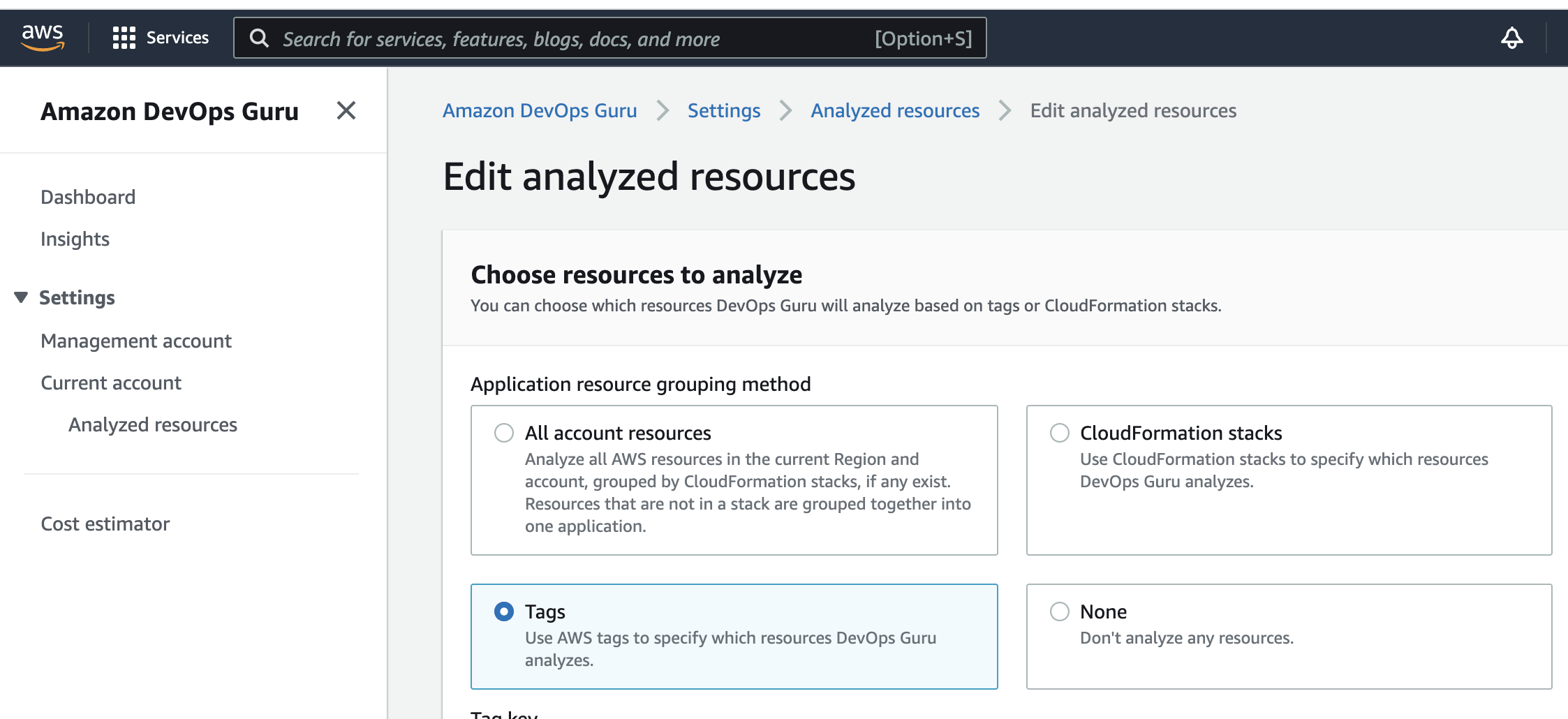Open the Services grid menu icon
The width and height of the screenshot is (1568, 719).
124,38
